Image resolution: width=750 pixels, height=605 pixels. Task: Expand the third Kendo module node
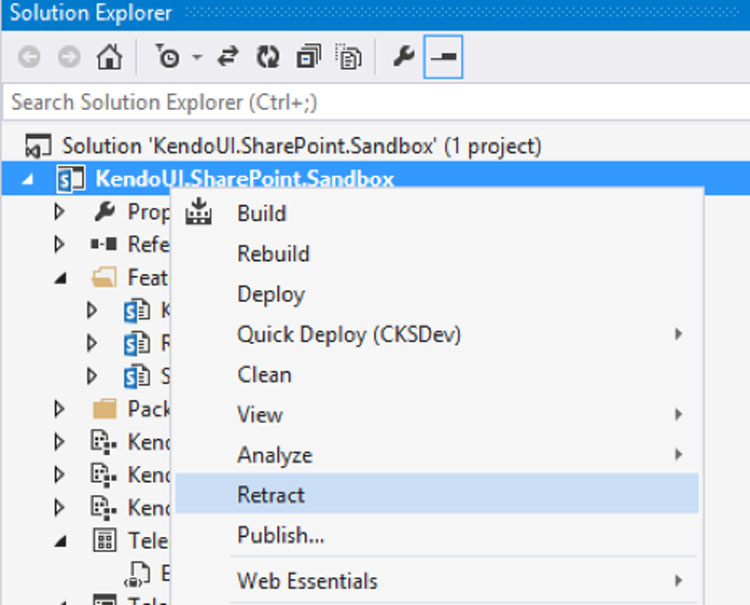59,507
